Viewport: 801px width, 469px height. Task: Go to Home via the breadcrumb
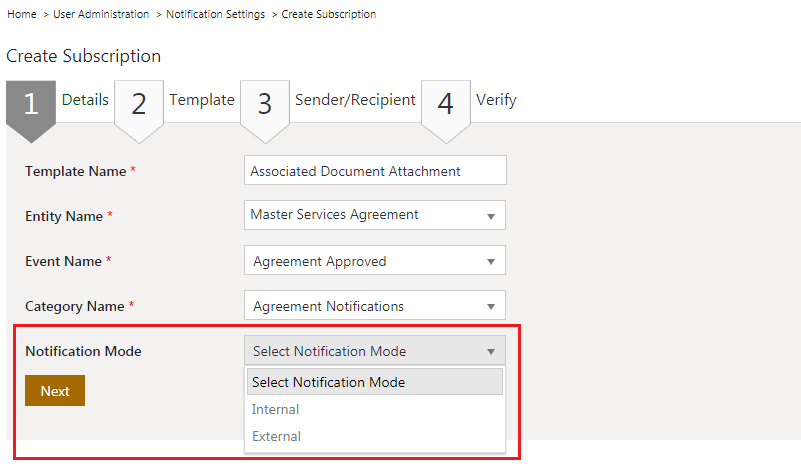[21, 14]
